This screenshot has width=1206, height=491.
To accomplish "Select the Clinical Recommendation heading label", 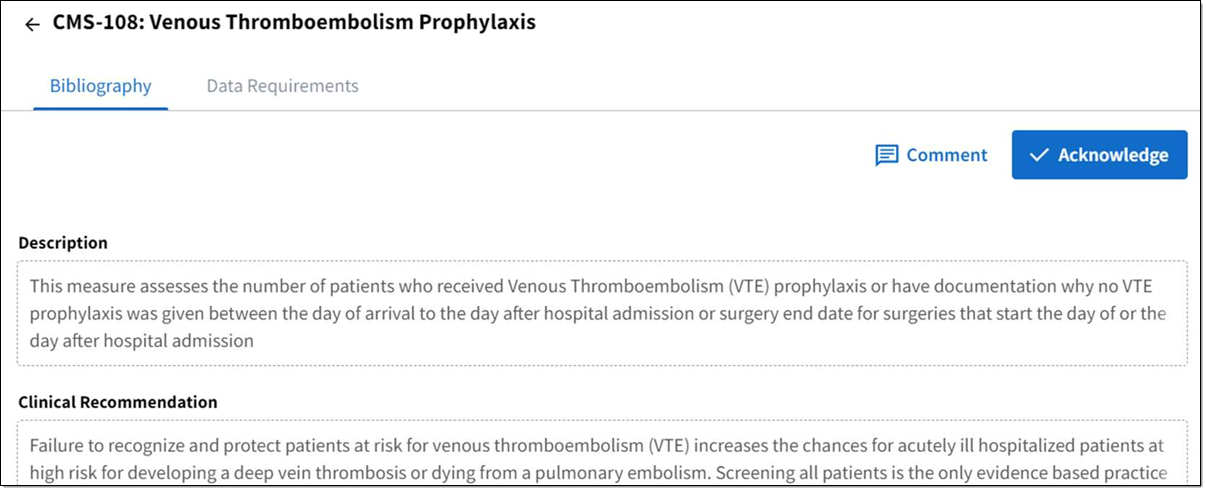I will click(x=118, y=402).
